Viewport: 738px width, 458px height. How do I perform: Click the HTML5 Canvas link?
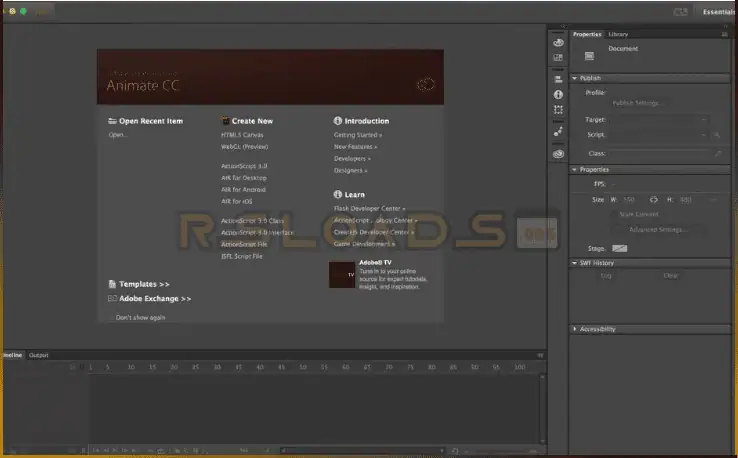242,134
